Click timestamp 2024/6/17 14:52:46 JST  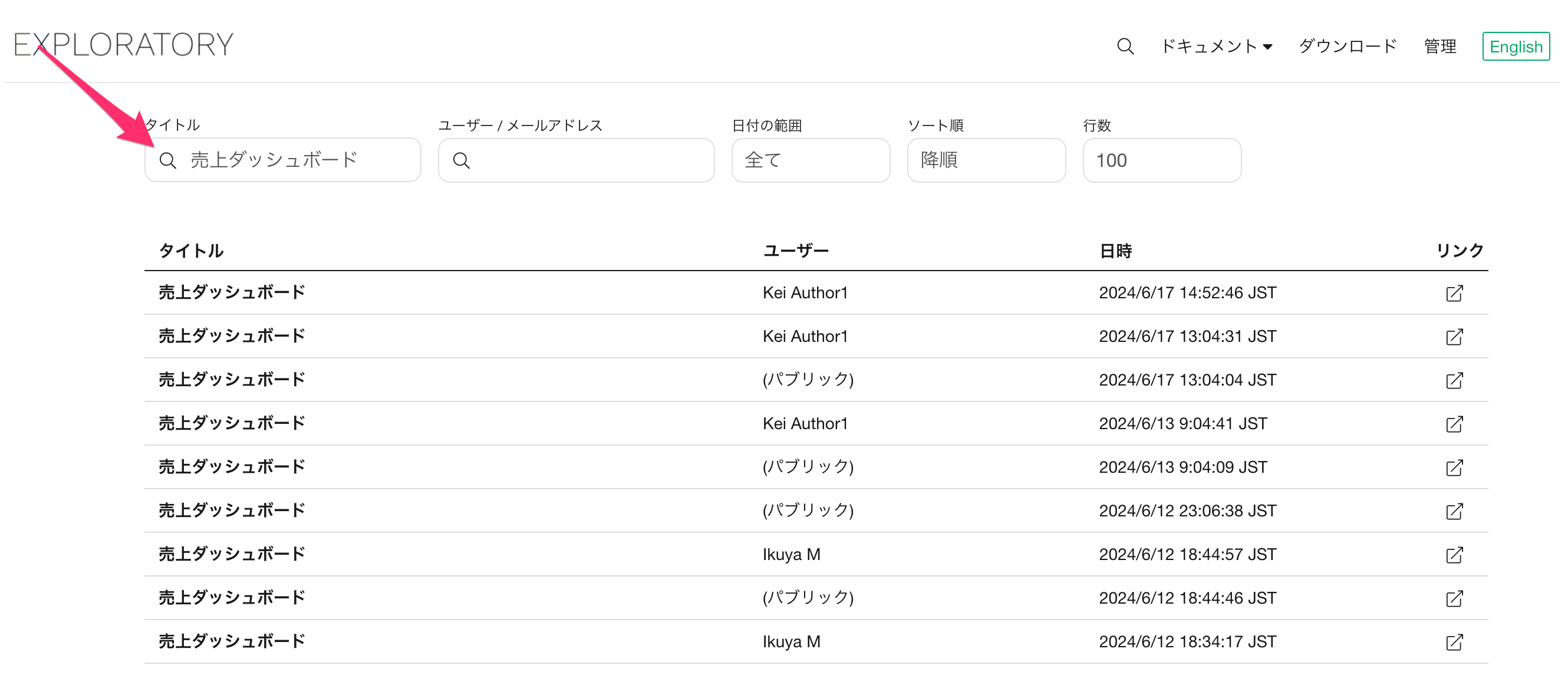[1187, 293]
